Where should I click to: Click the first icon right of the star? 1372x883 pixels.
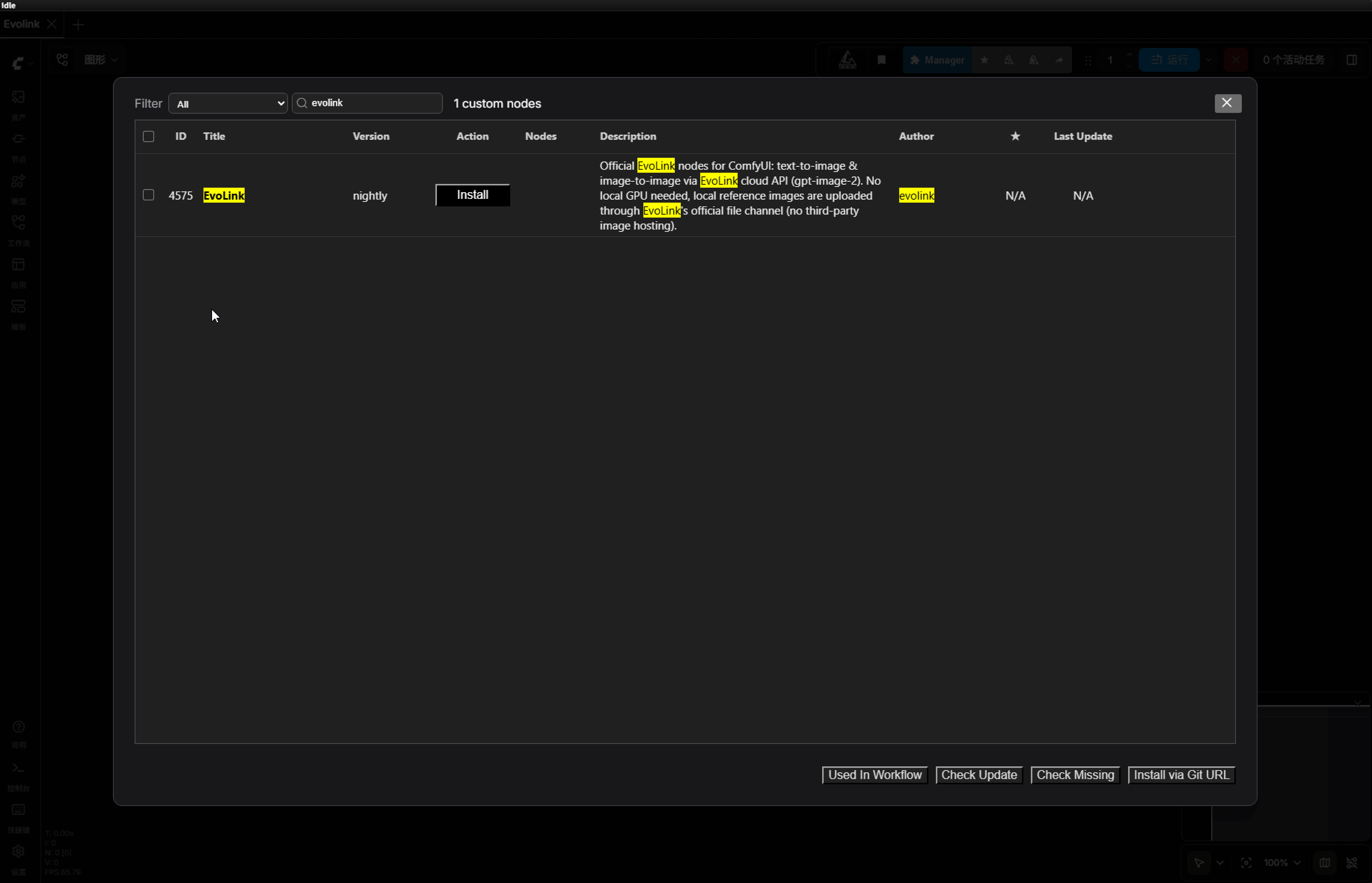(x=1009, y=60)
